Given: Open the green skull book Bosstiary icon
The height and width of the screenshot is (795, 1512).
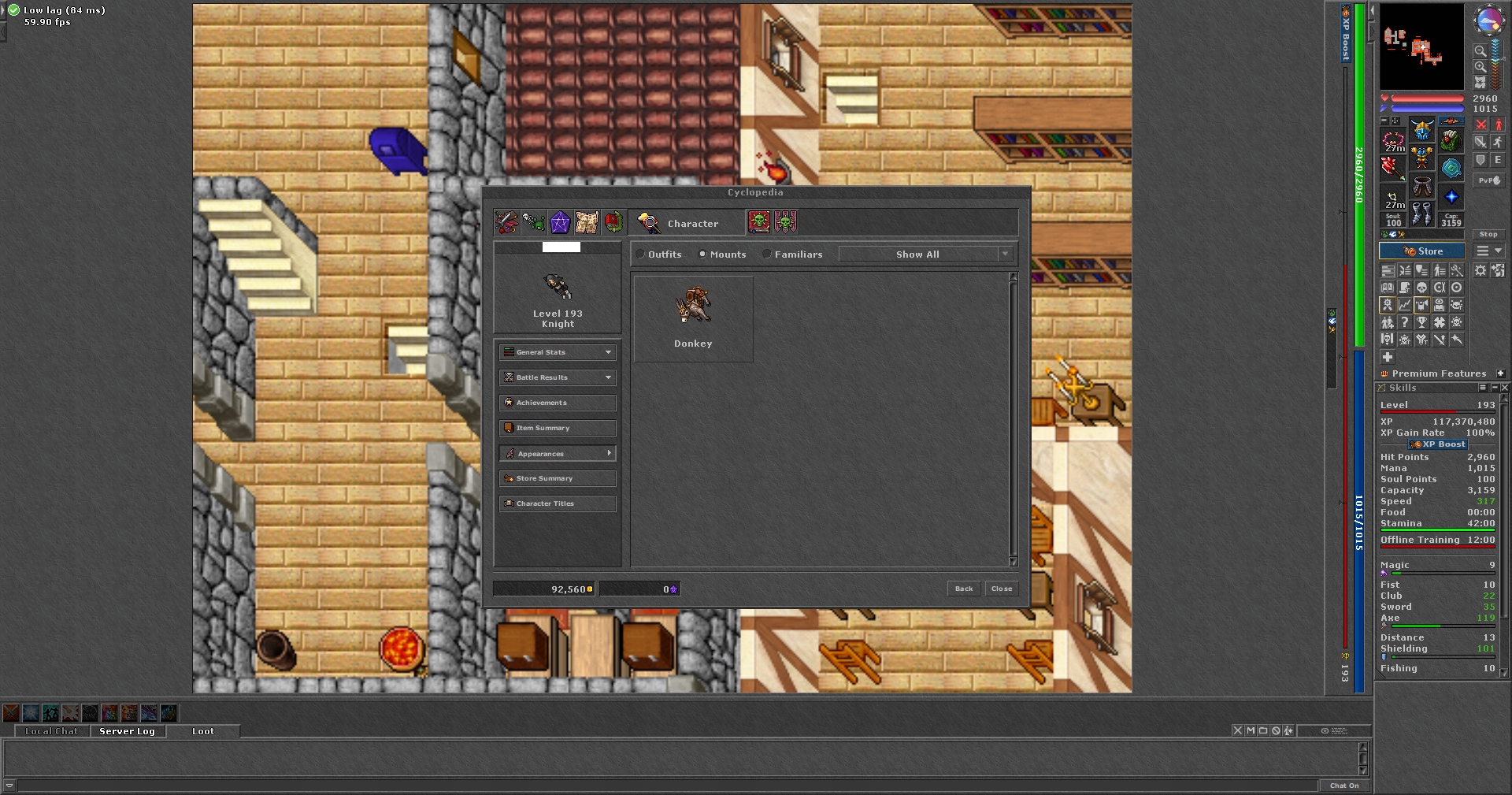Looking at the screenshot, I should point(759,222).
